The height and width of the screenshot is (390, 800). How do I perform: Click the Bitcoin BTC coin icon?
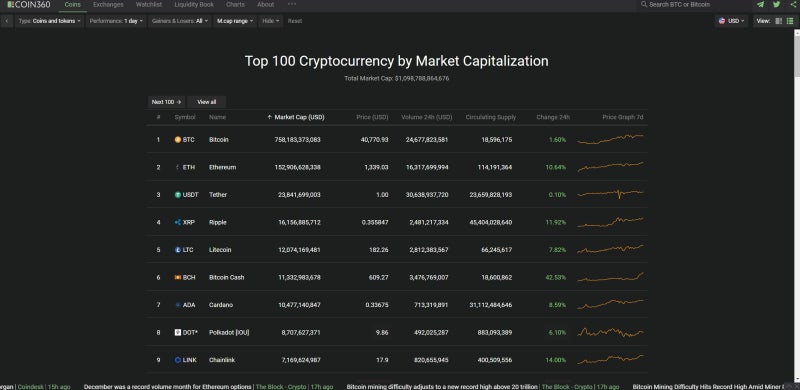(178, 139)
